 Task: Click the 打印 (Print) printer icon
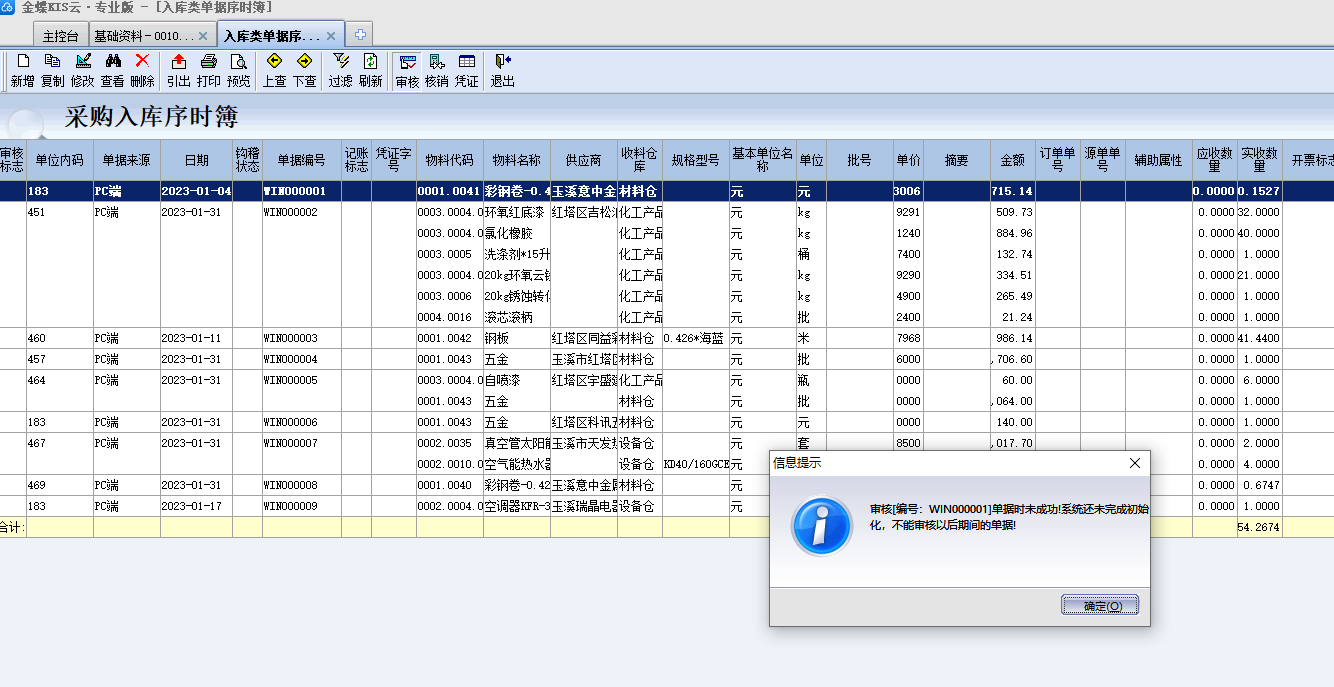tap(209, 70)
